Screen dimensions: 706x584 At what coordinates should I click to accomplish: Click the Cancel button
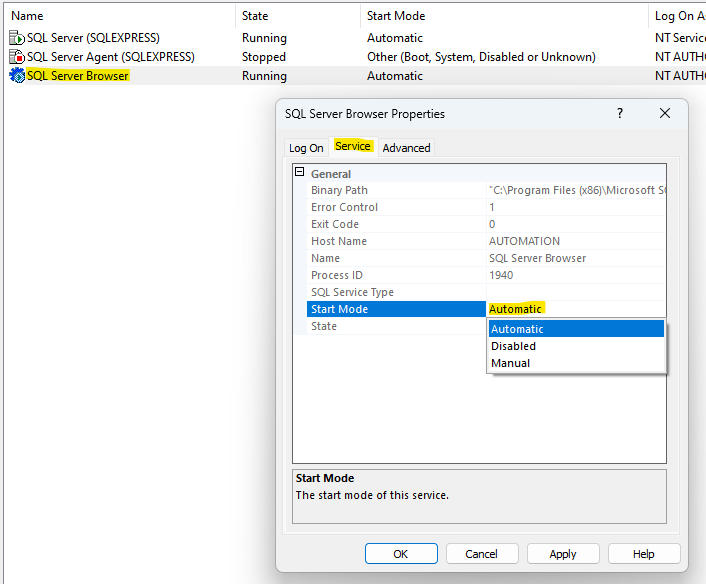coord(482,554)
